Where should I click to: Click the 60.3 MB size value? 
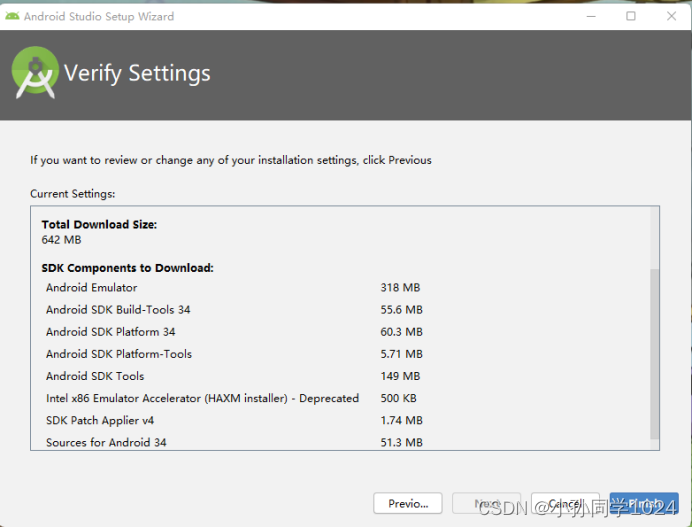[x=401, y=332]
